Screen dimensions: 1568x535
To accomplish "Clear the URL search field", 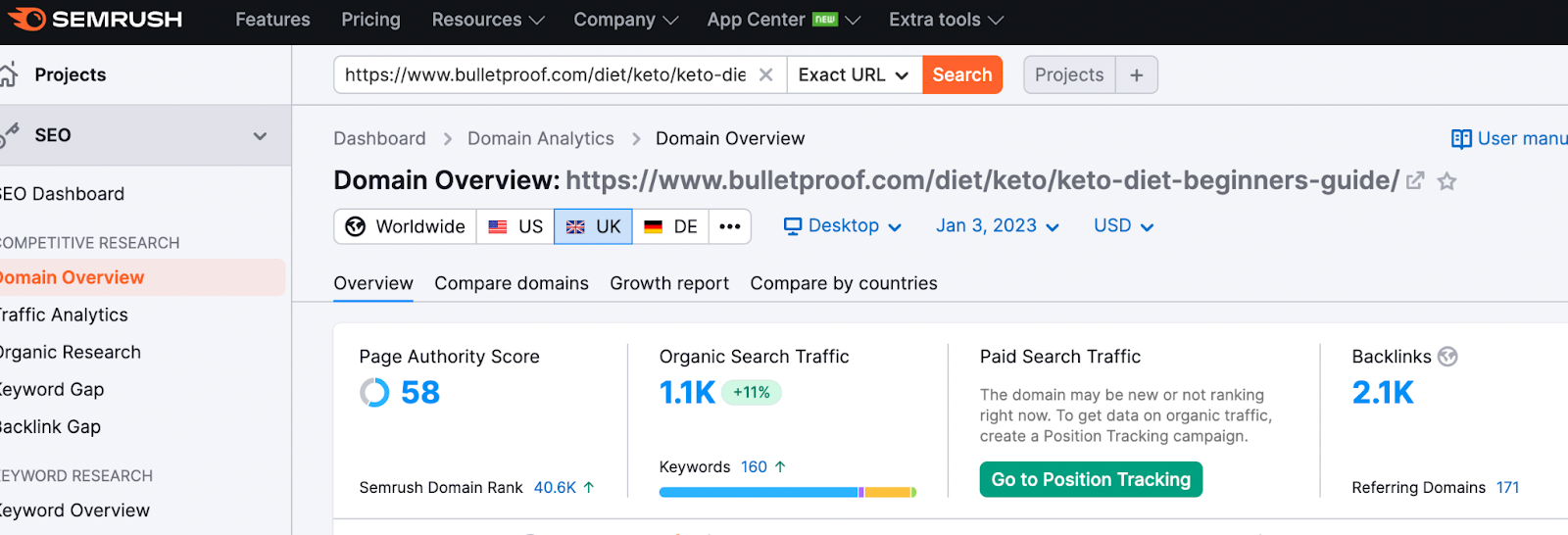I will pos(765,75).
